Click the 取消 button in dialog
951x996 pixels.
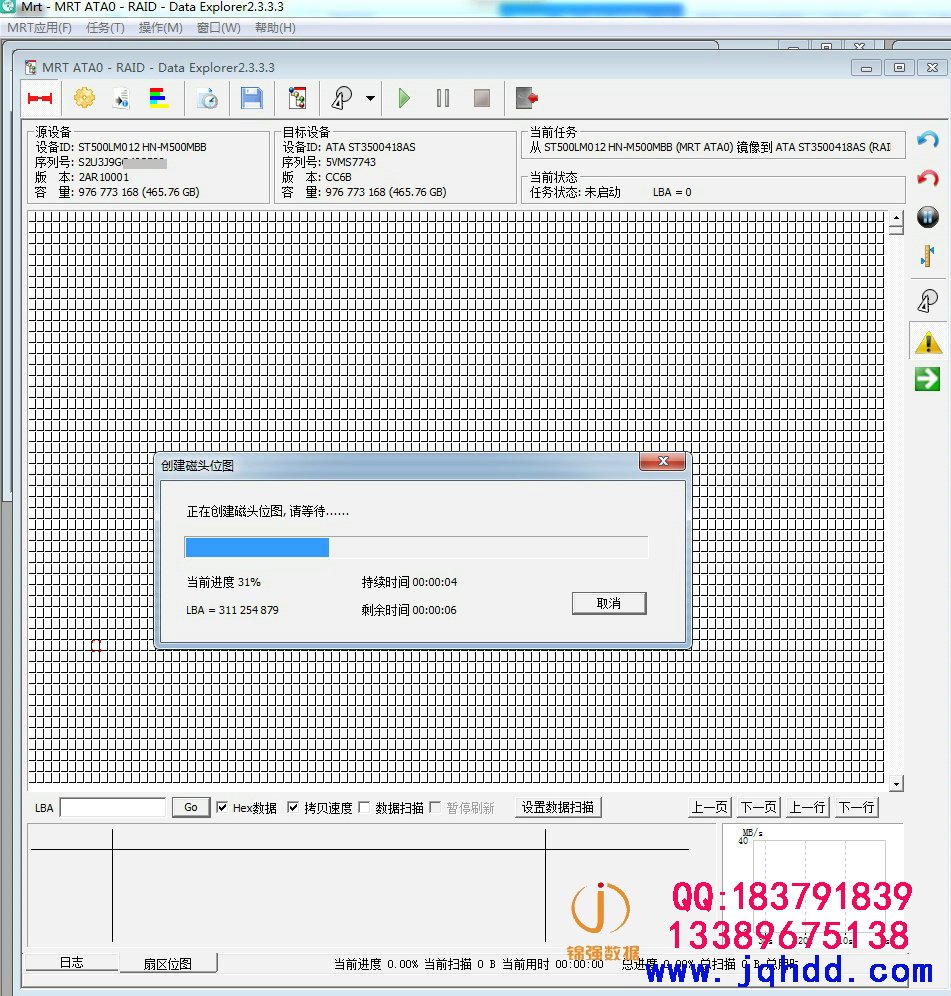(x=609, y=603)
